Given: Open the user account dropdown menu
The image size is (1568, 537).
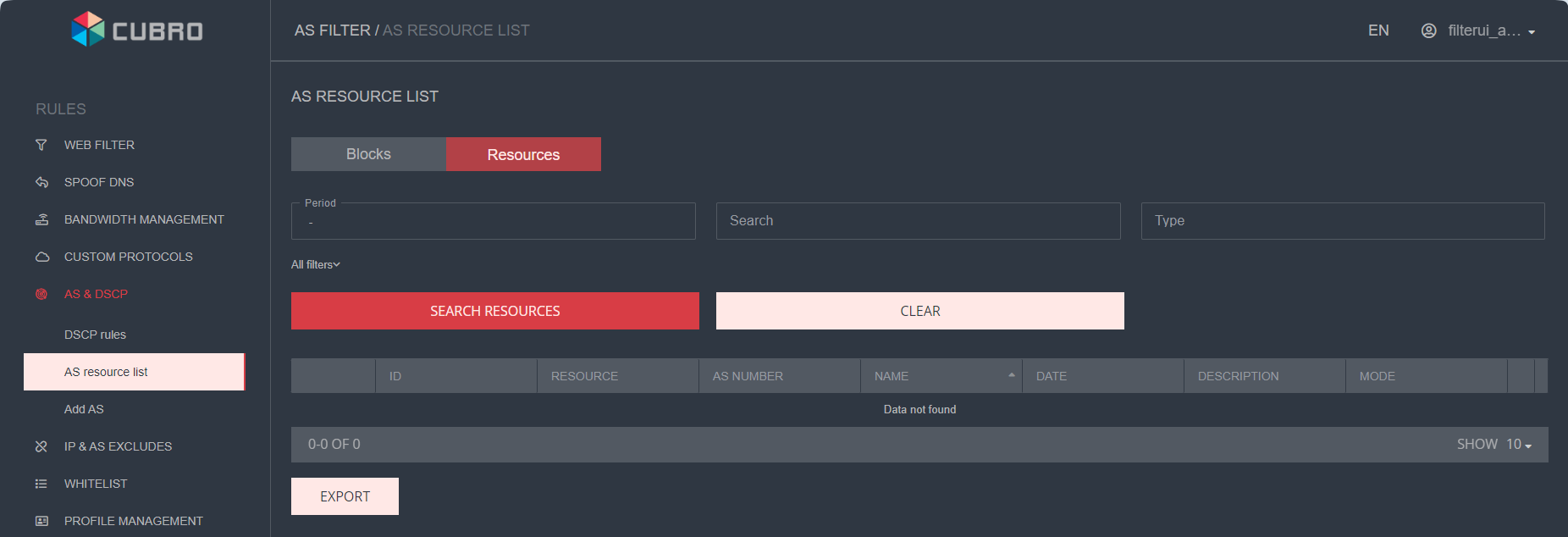Looking at the screenshot, I should (1478, 30).
